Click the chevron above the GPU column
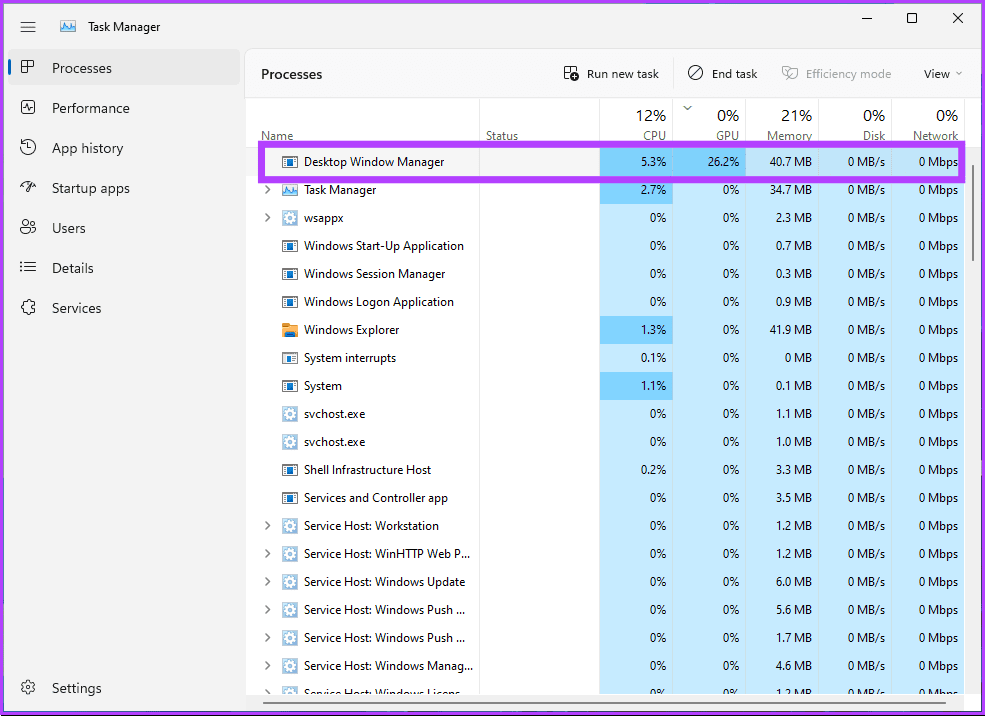Viewport: 985px width, 716px height. [x=687, y=107]
